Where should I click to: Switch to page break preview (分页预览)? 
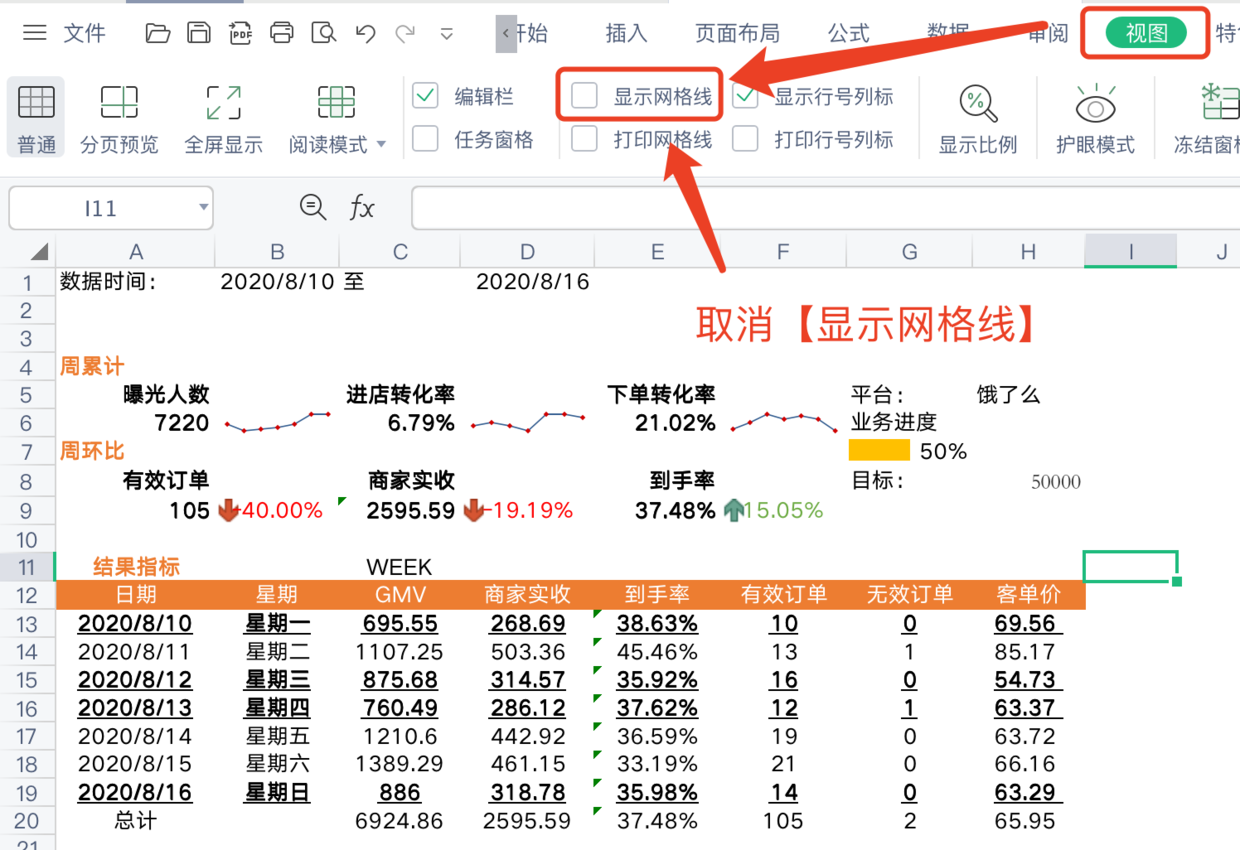point(119,118)
